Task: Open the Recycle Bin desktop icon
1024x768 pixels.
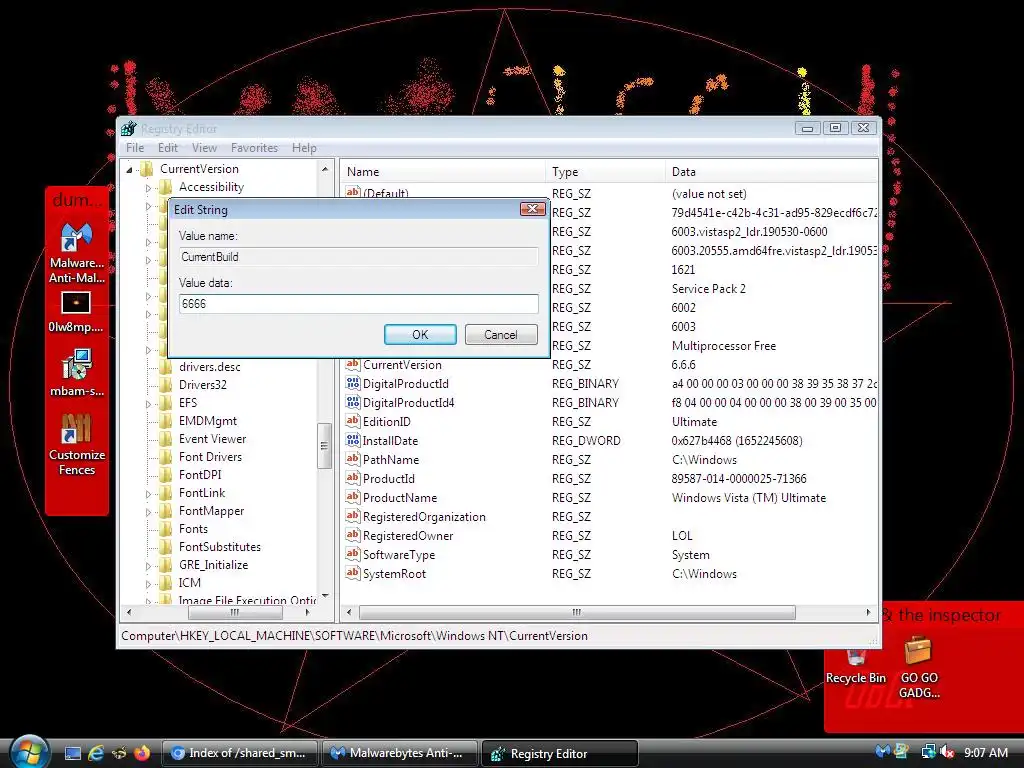Action: [x=856, y=666]
